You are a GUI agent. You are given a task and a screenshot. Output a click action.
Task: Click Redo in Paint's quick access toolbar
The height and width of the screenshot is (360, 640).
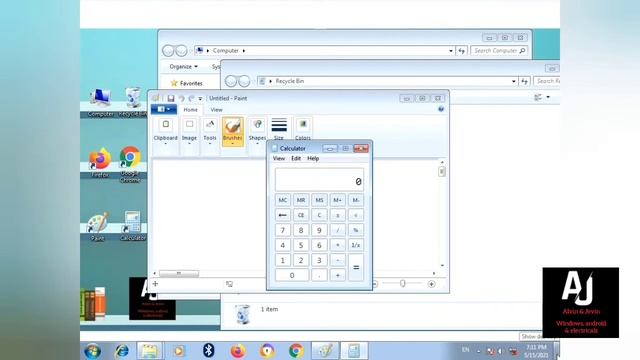click(191, 98)
